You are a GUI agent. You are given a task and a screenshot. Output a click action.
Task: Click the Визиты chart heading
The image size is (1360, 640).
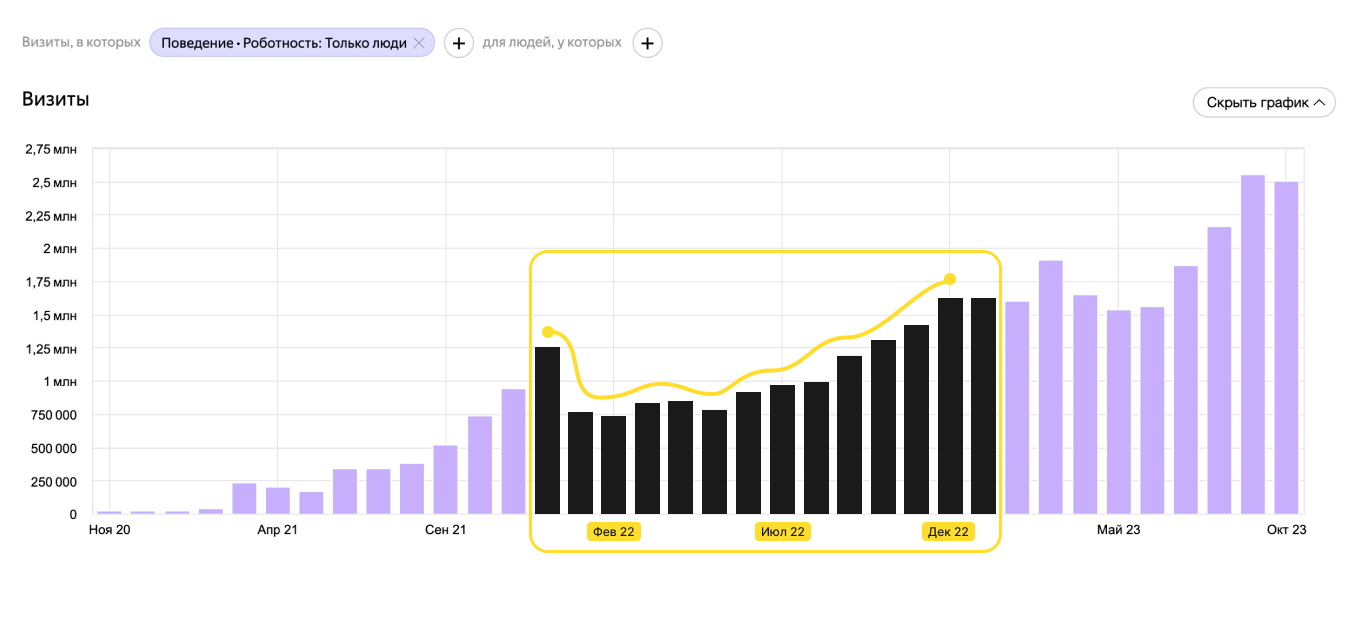point(56,99)
